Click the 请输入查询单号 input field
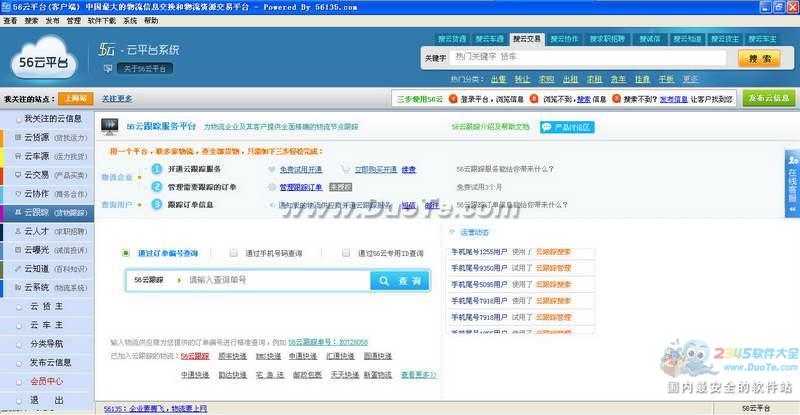The width and height of the screenshot is (800, 415). coord(278,280)
